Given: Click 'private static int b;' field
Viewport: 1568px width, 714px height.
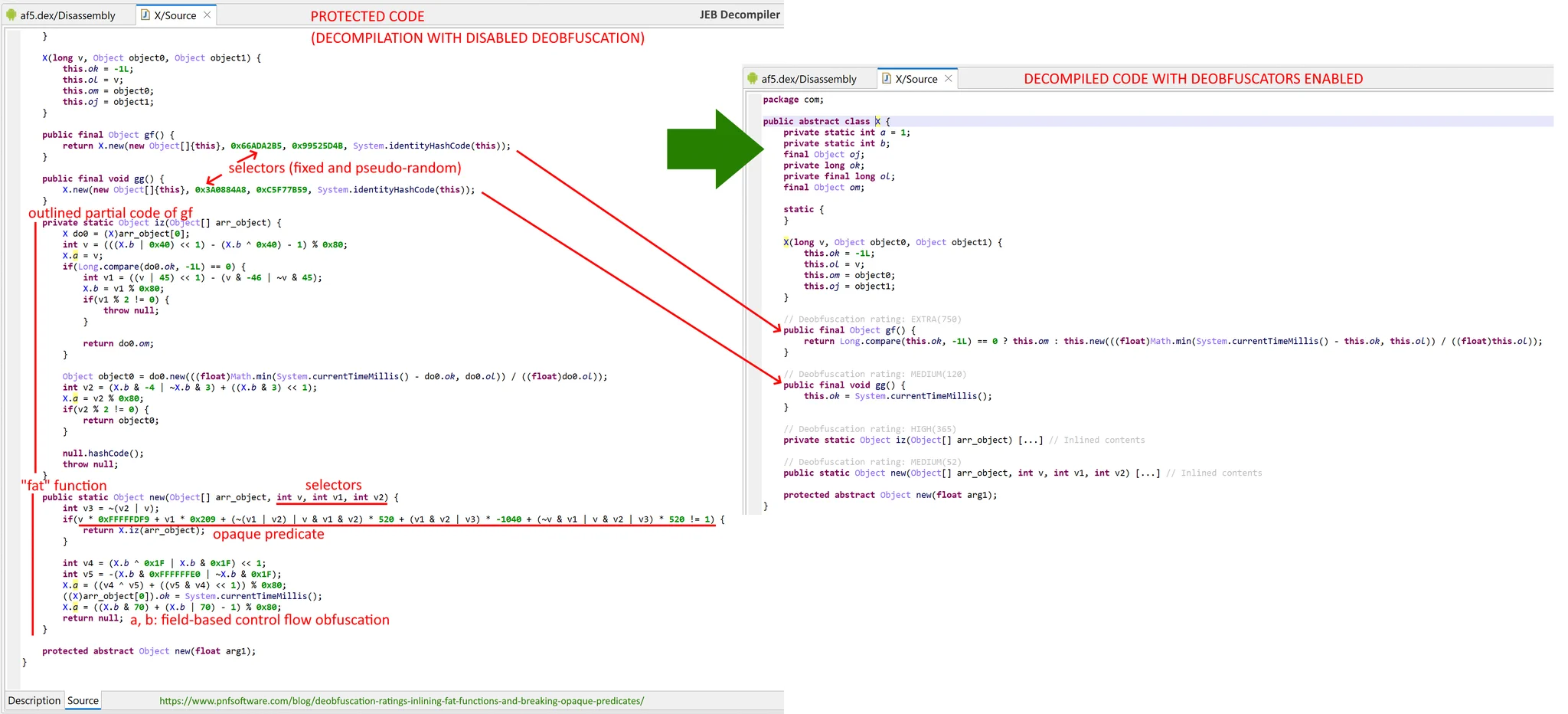Looking at the screenshot, I should [837, 143].
